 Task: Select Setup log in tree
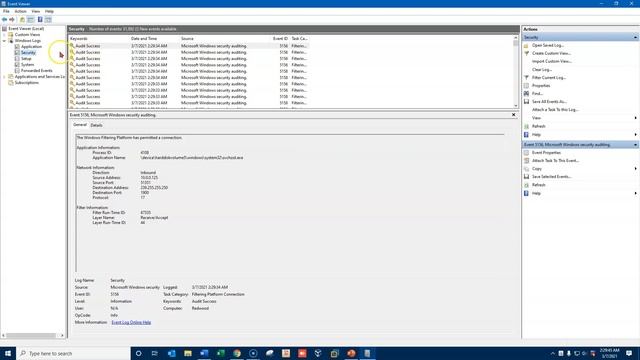point(26,59)
